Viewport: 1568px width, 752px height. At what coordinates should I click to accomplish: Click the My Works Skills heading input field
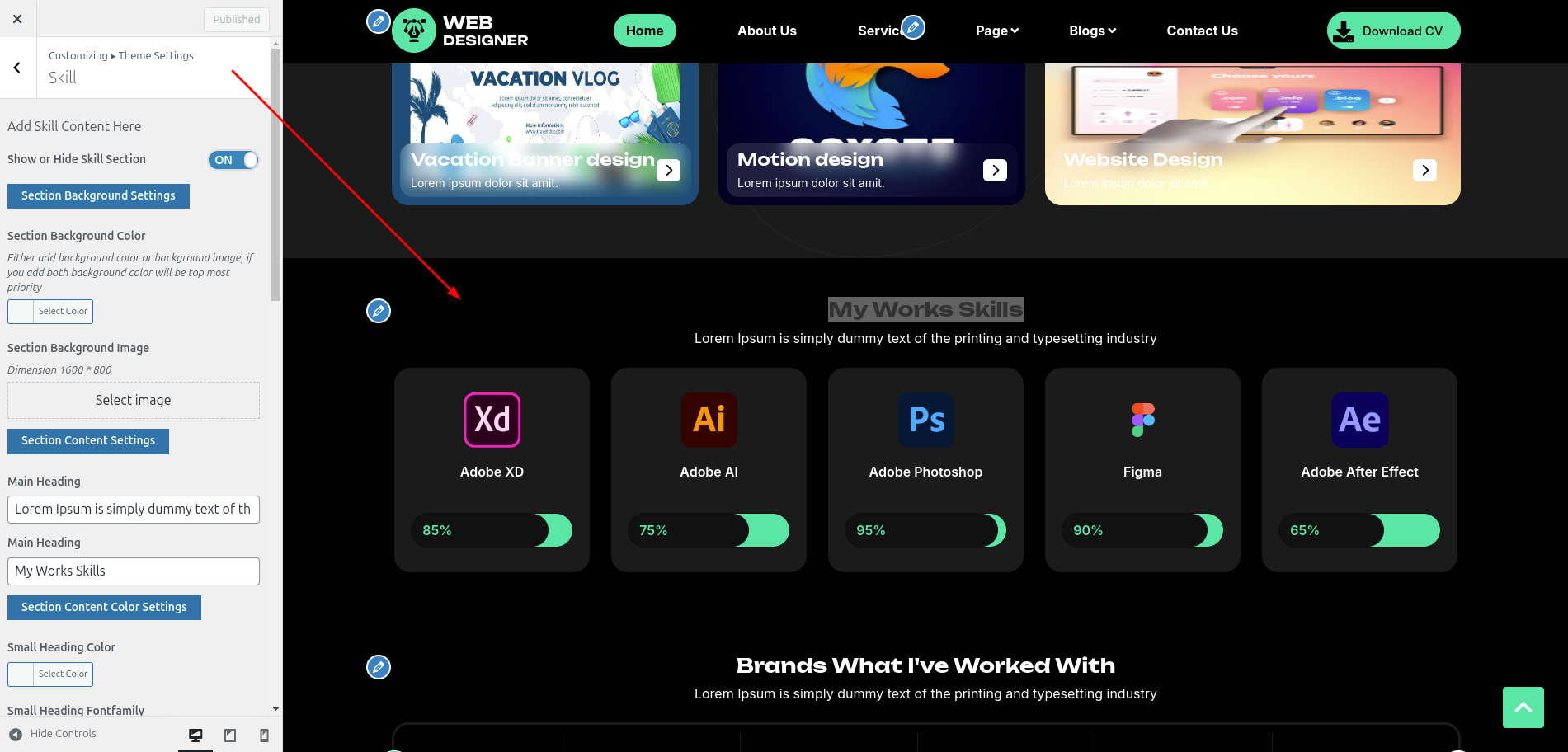point(134,571)
